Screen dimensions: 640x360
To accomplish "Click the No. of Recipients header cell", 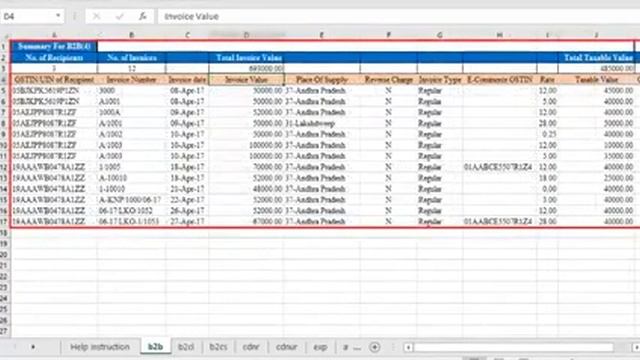I will point(54,58).
